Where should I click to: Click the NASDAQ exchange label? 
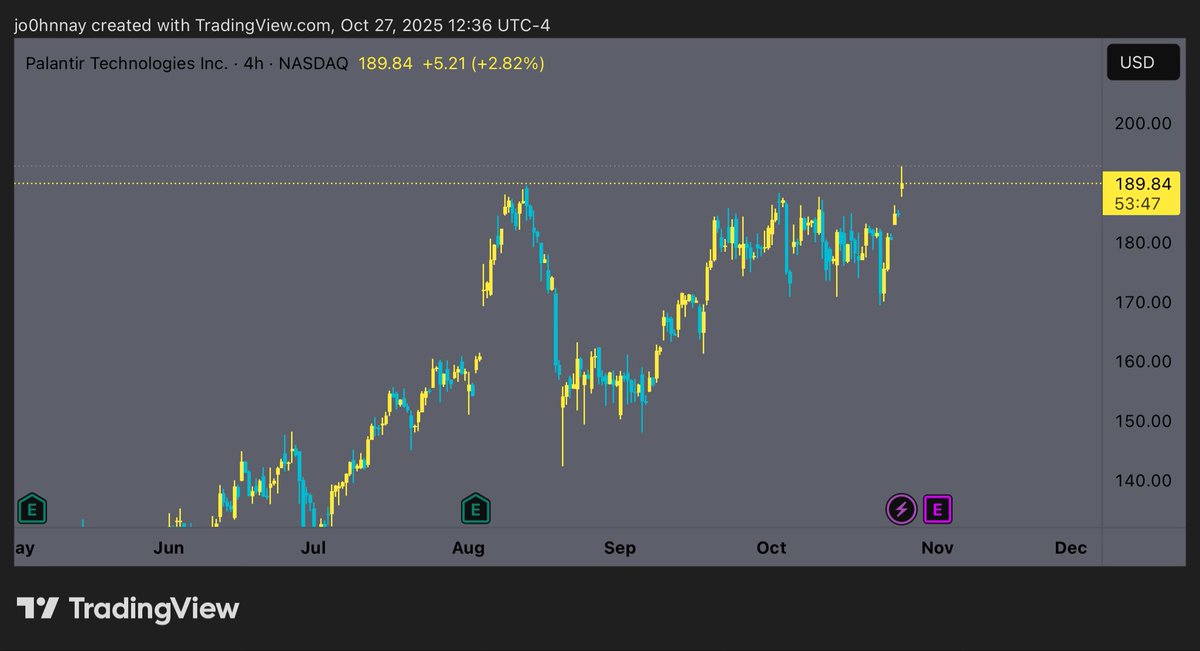click(313, 63)
